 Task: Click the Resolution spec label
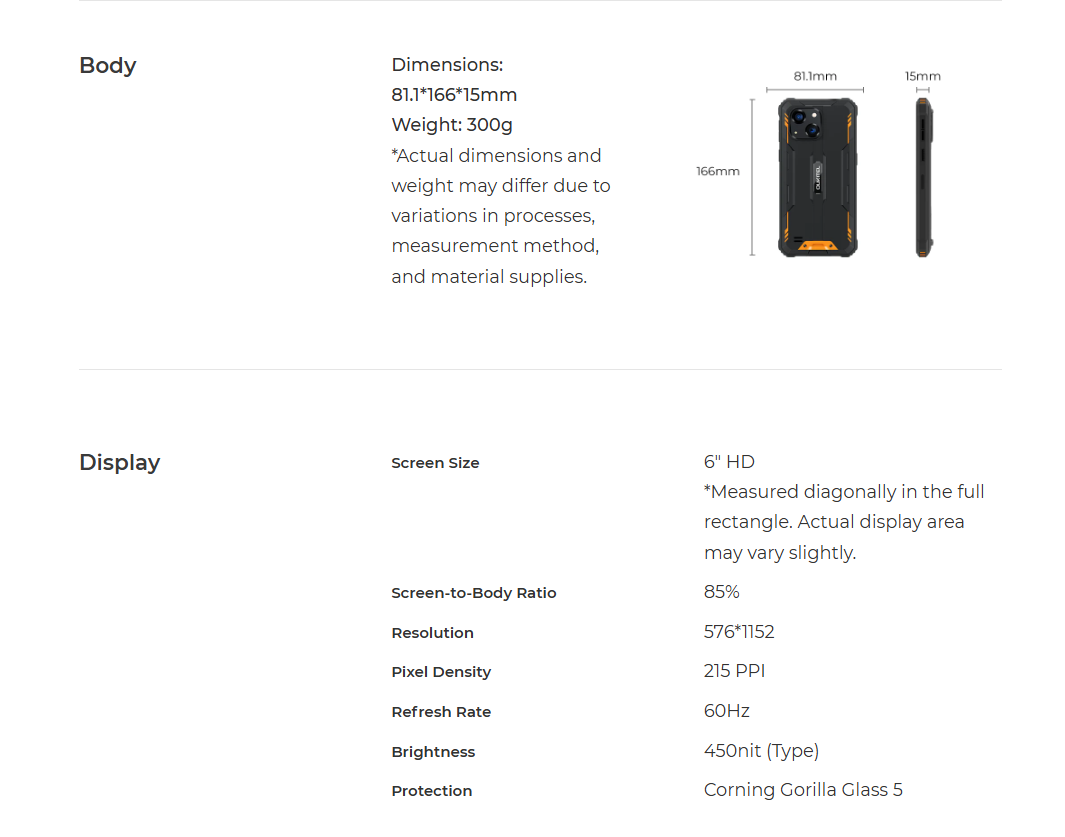(x=433, y=633)
